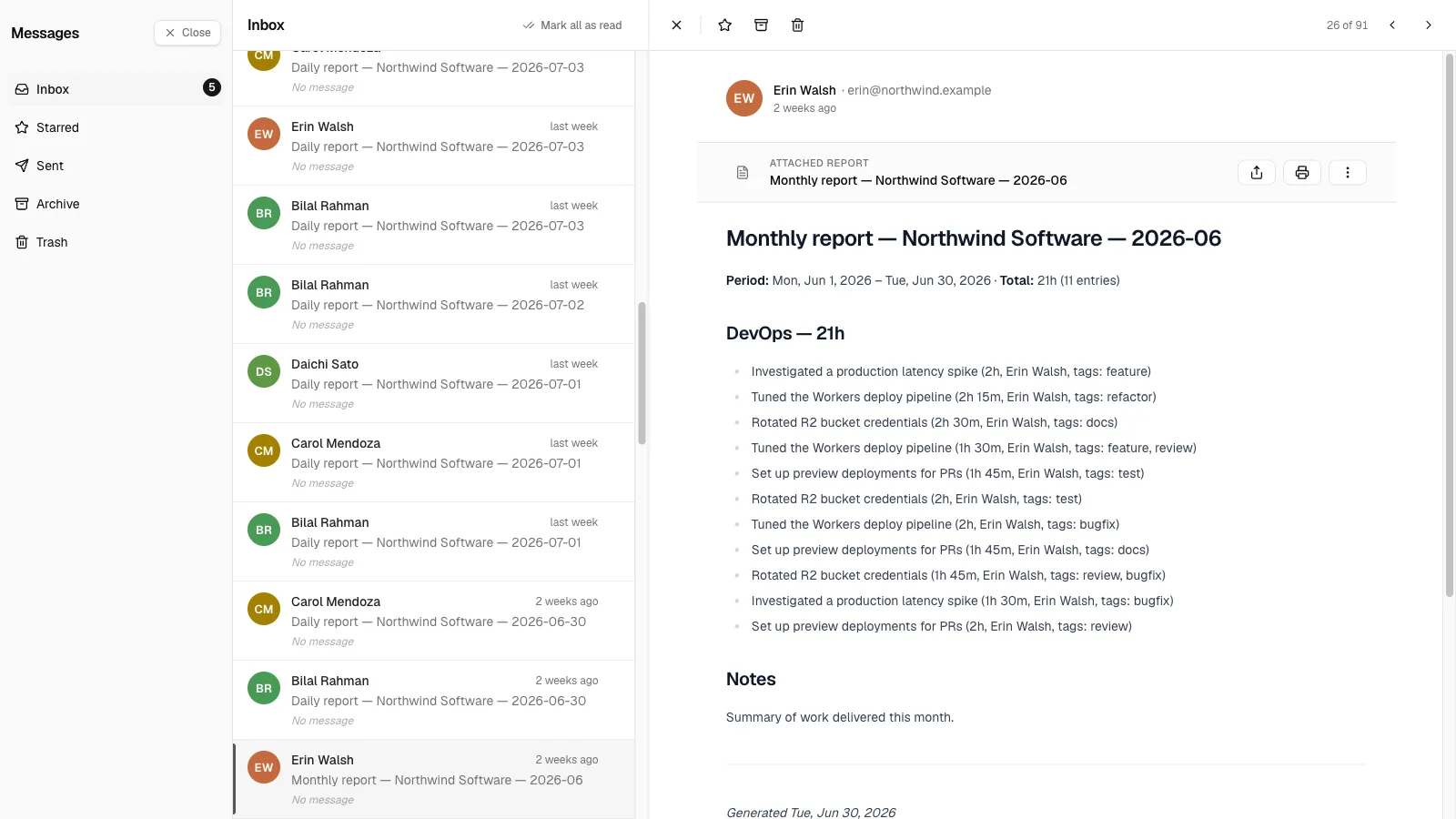Image resolution: width=1456 pixels, height=819 pixels.
Task: Click the document icon of the attached report
Action: point(743,172)
